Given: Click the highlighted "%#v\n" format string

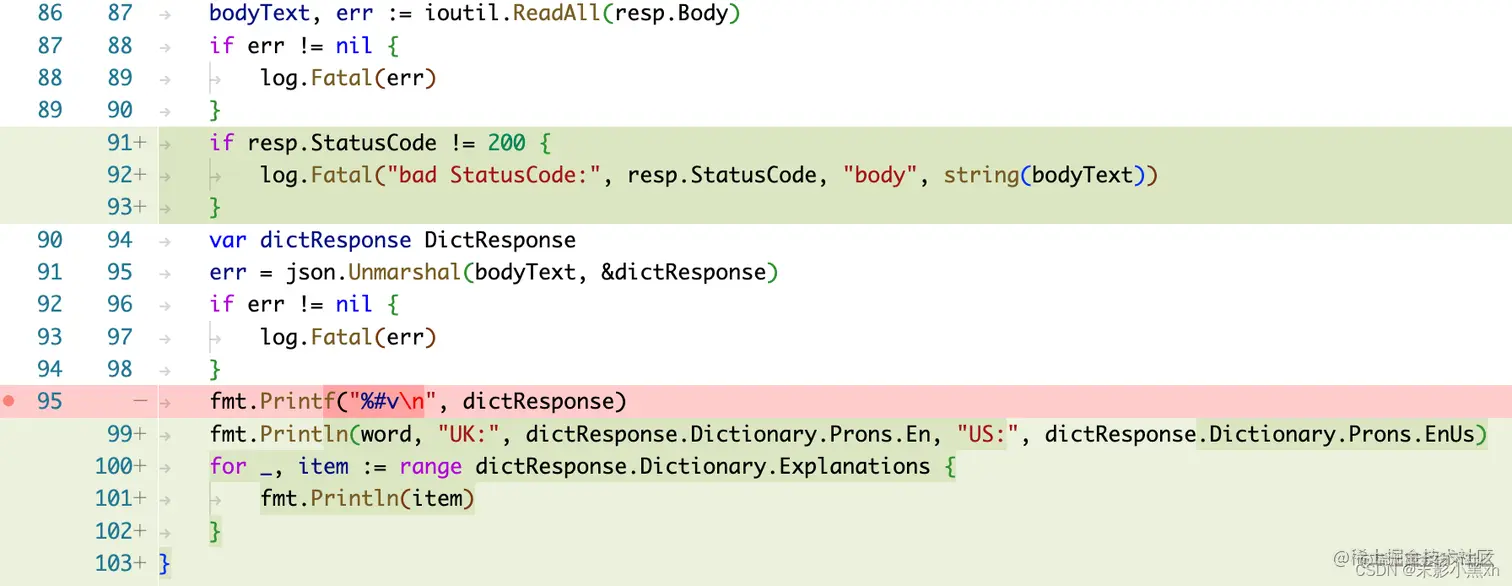Looking at the screenshot, I should pos(393,401).
